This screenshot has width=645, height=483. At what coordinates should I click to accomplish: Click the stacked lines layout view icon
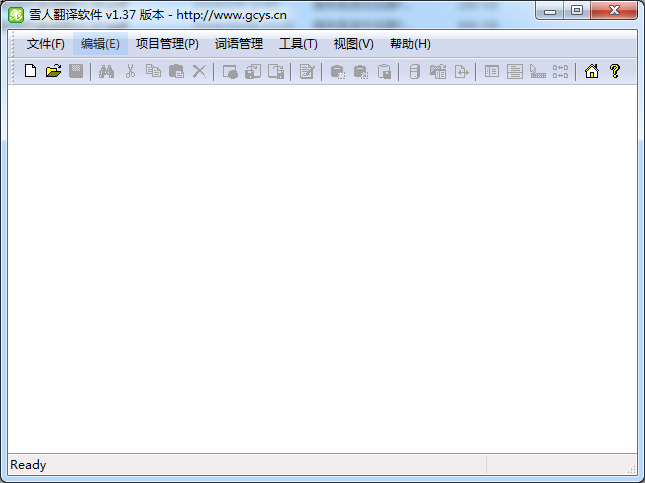[x=515, y=71]
